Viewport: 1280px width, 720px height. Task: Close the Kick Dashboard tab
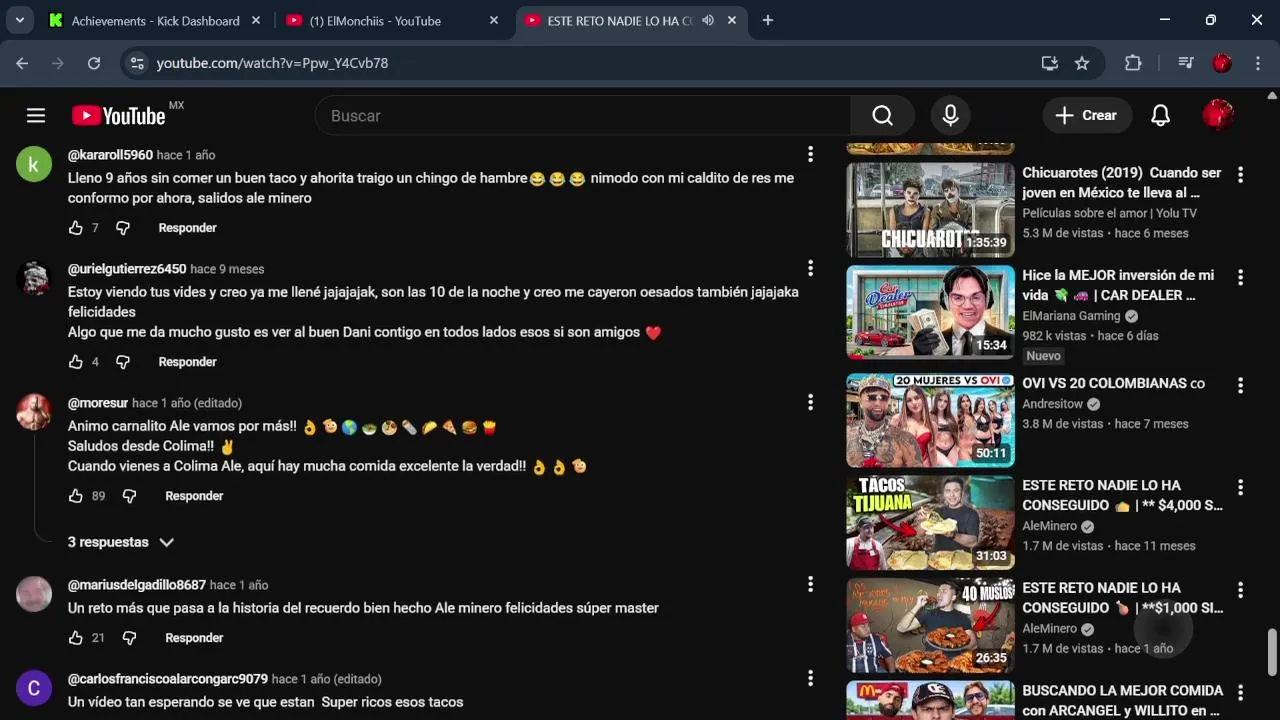pos(256,20)
